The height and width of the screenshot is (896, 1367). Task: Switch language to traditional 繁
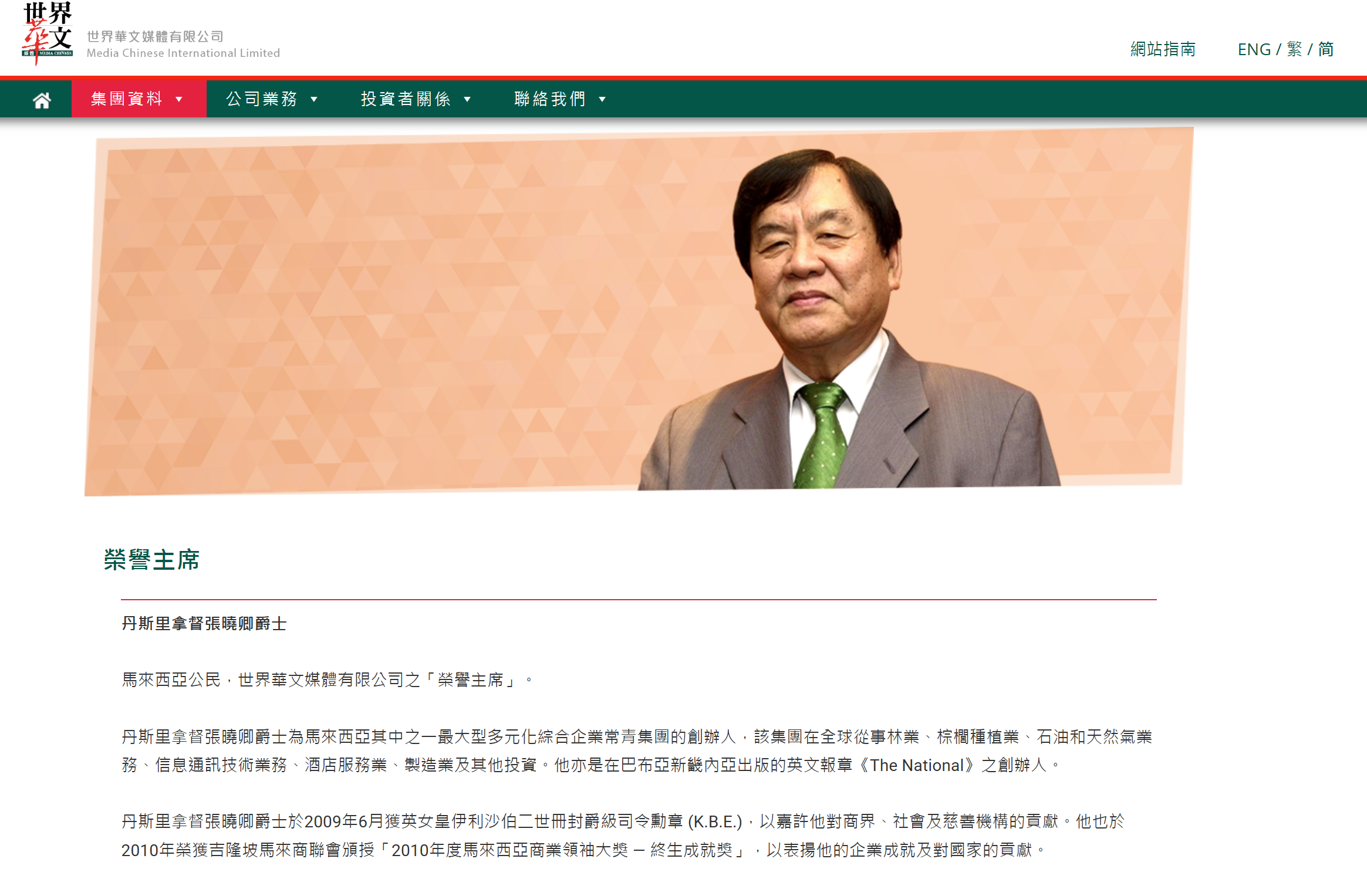1294,49
